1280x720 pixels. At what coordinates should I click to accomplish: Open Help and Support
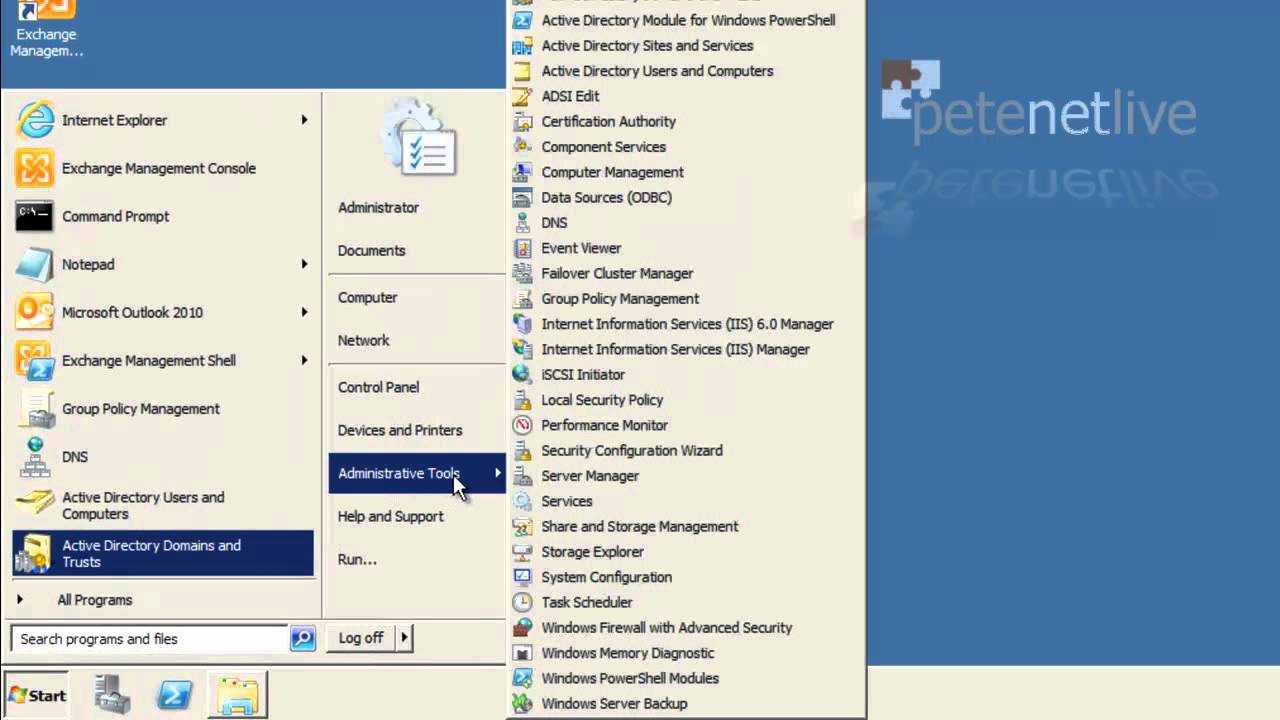tap(390, 517)
